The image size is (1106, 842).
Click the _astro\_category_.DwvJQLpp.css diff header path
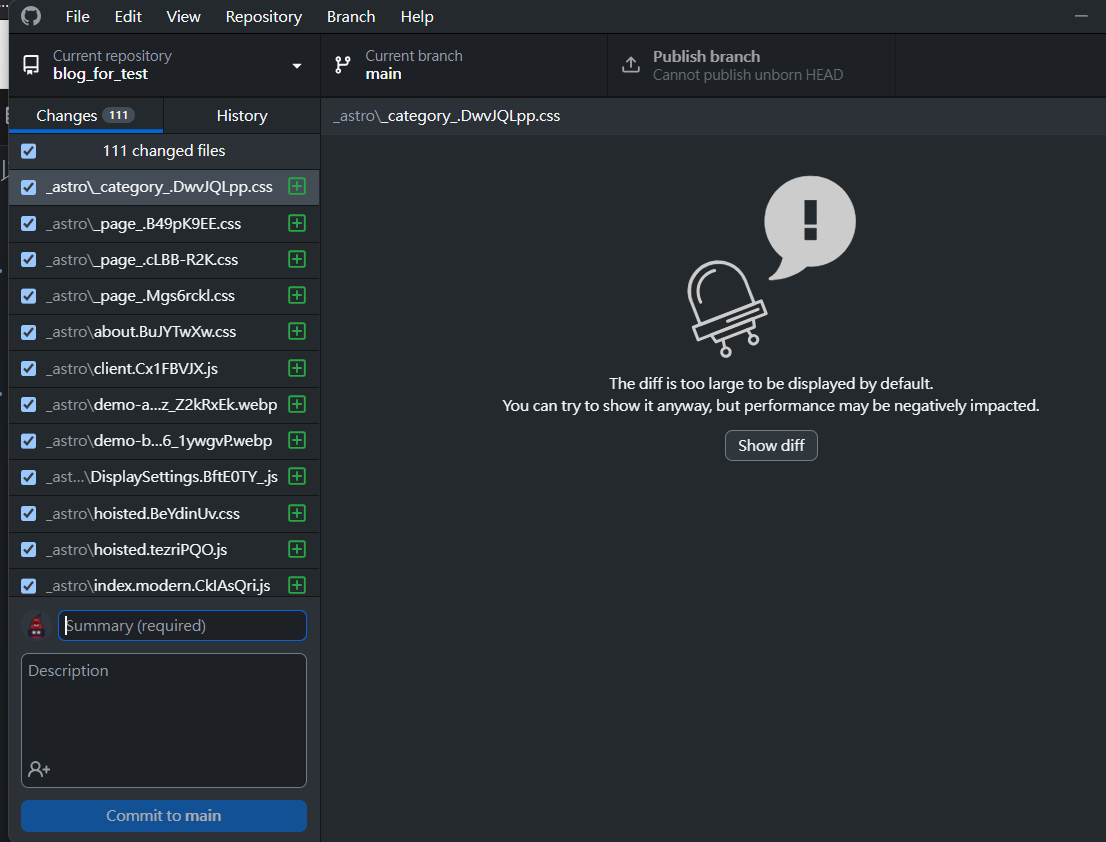[446, 116]
